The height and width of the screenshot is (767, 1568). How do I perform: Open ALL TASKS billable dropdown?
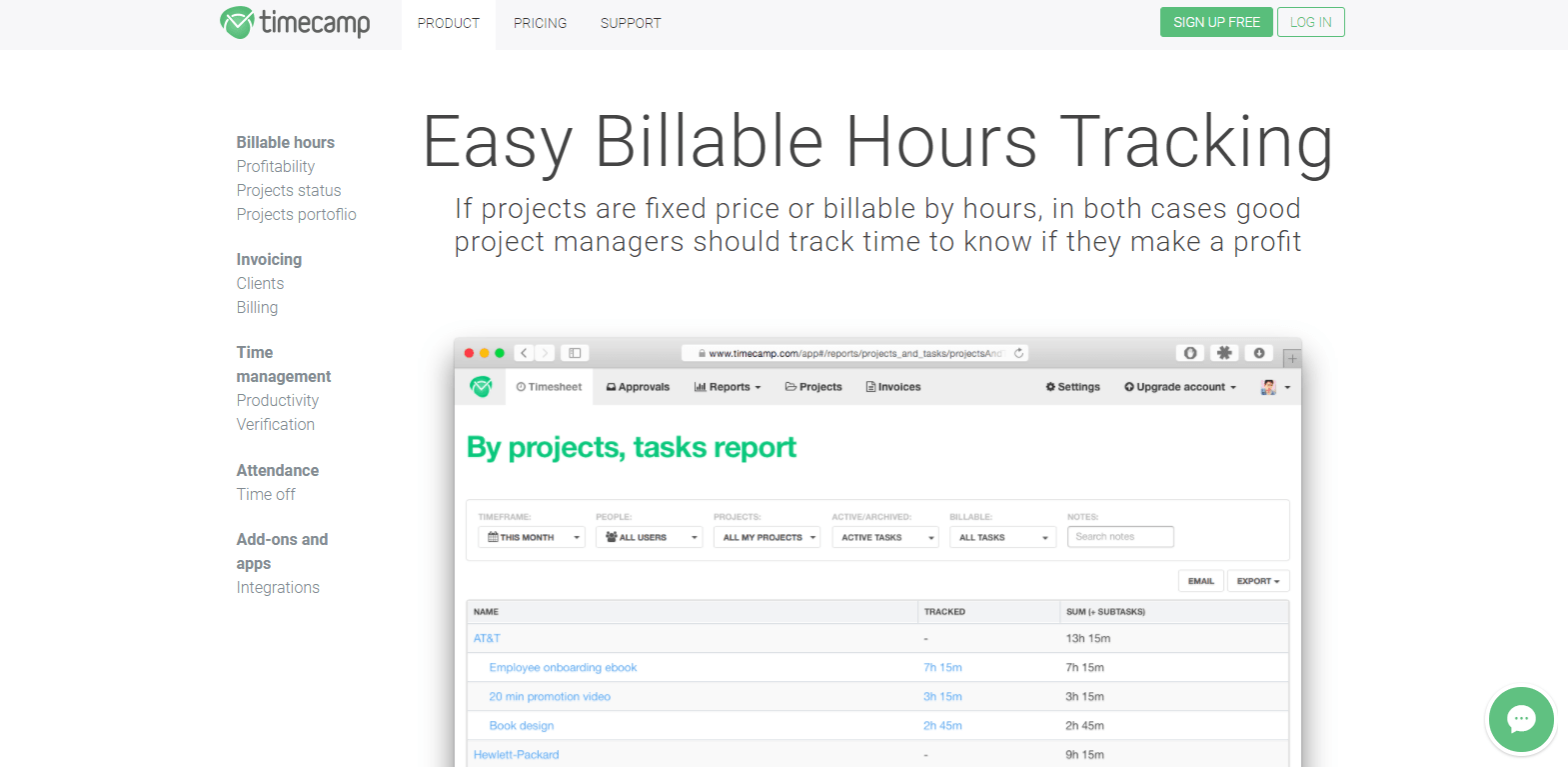coord(1003,537)
